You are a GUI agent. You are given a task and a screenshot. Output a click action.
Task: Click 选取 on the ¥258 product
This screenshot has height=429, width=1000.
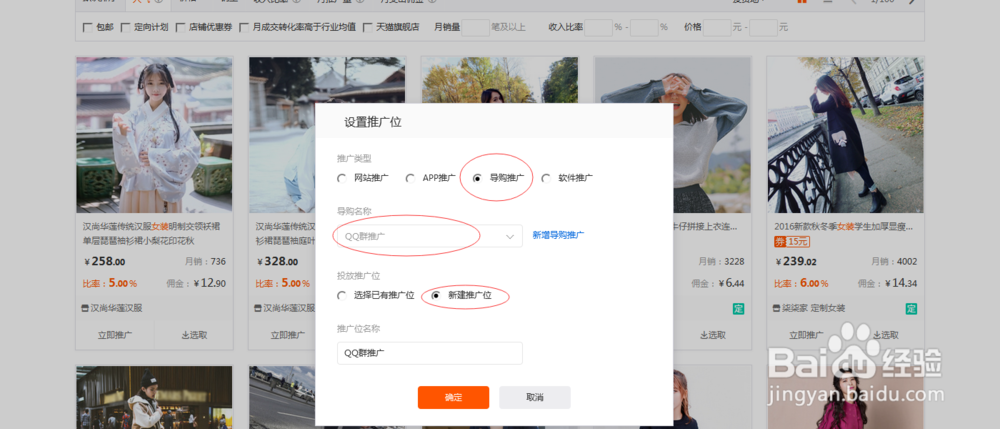[x=194, y=335]
